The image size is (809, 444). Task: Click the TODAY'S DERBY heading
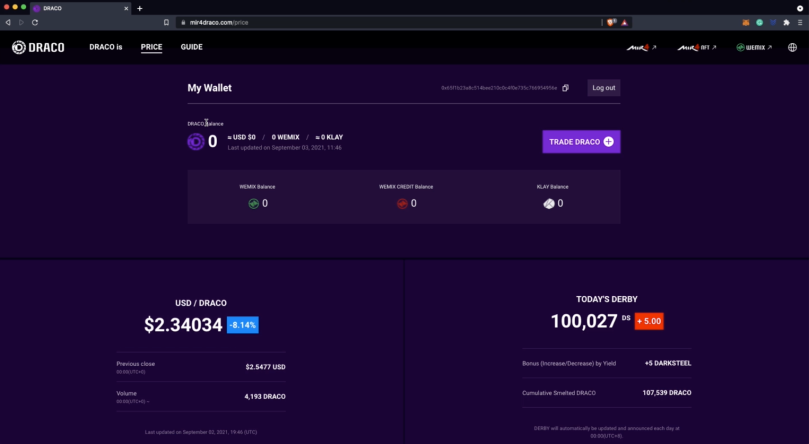607,299
